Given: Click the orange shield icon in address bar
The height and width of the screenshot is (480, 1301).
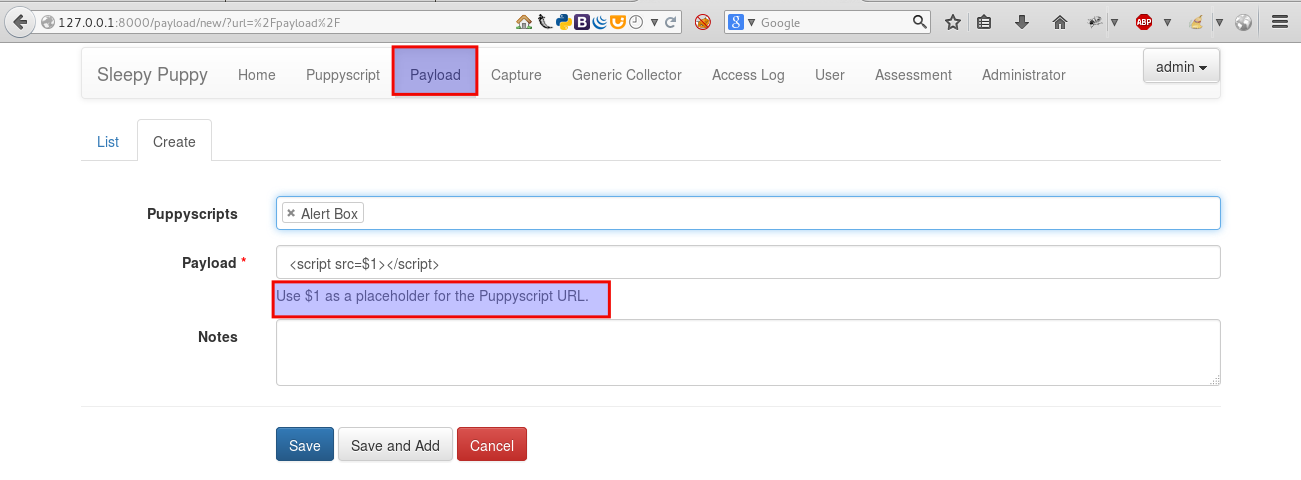Looking at the screenshot, I should point(618,21).
